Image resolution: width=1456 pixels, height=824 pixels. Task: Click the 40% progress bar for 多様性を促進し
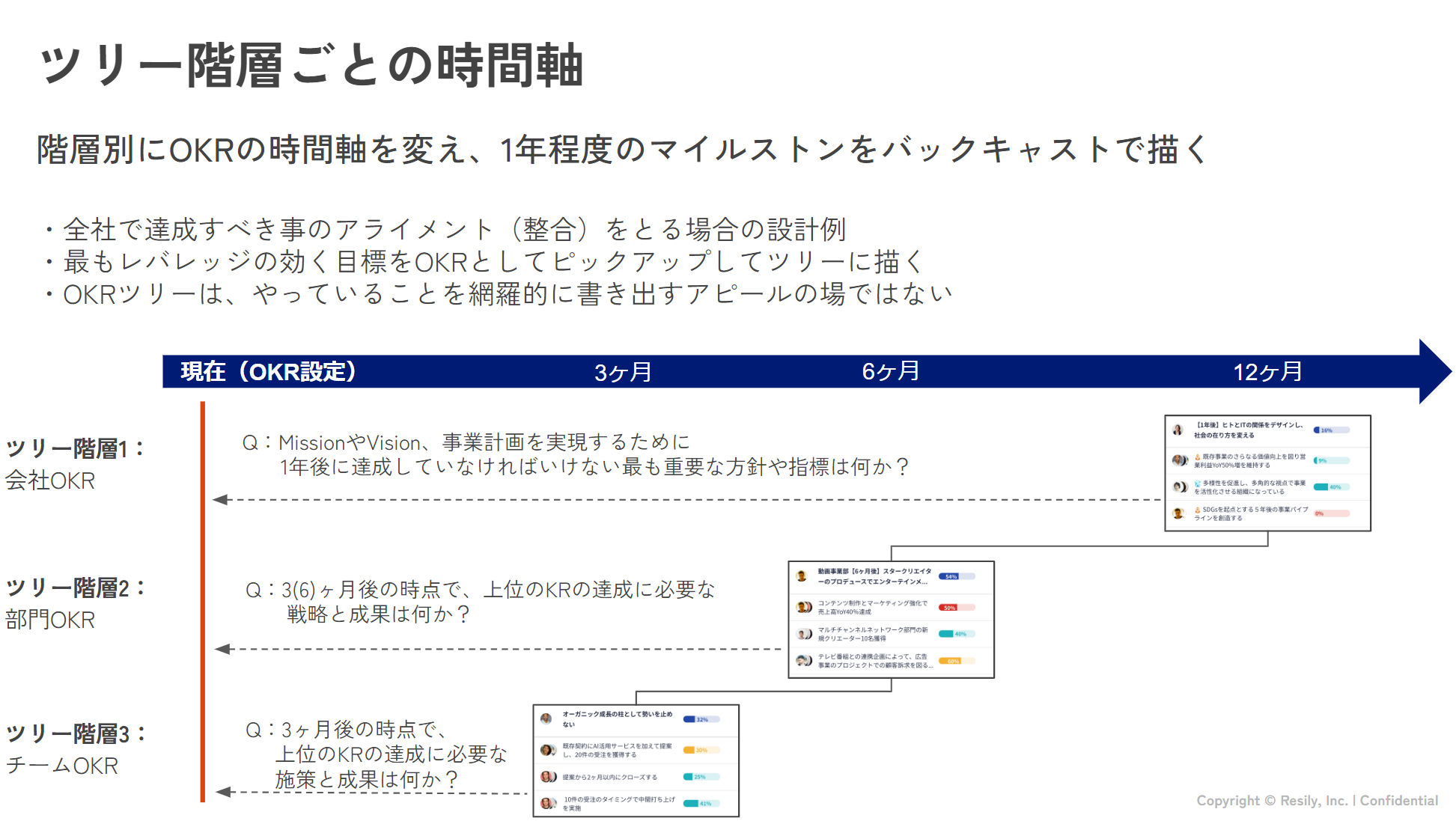[x=1332, y=487]
